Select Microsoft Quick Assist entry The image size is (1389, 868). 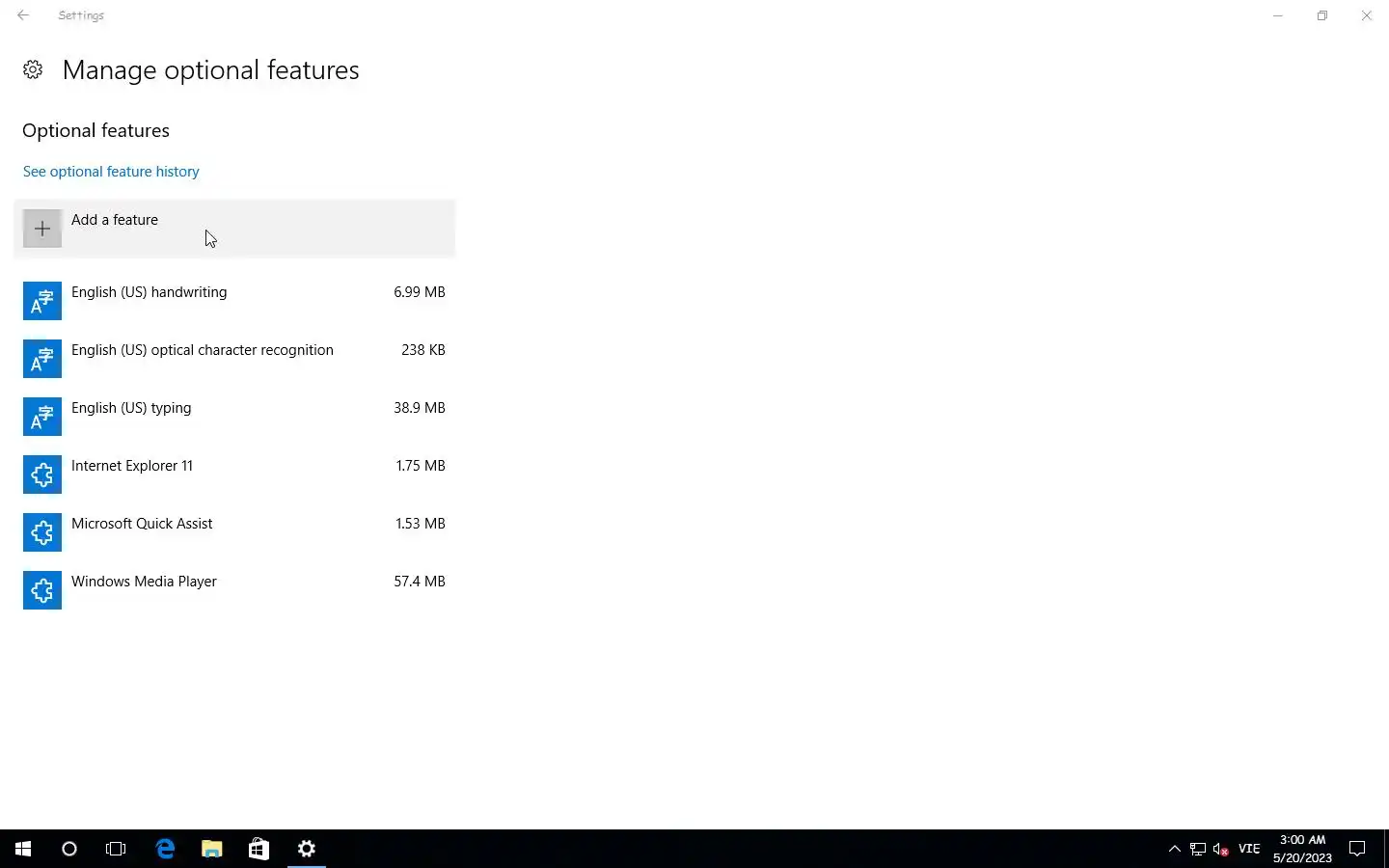(x=234, y=532)
